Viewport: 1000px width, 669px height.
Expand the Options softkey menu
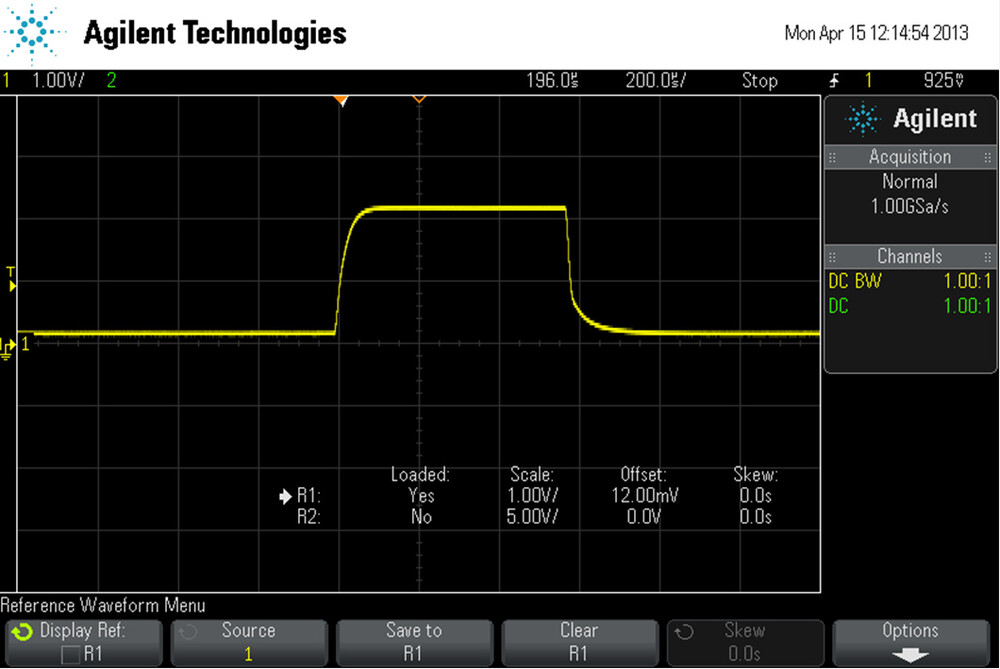point(910,641)
